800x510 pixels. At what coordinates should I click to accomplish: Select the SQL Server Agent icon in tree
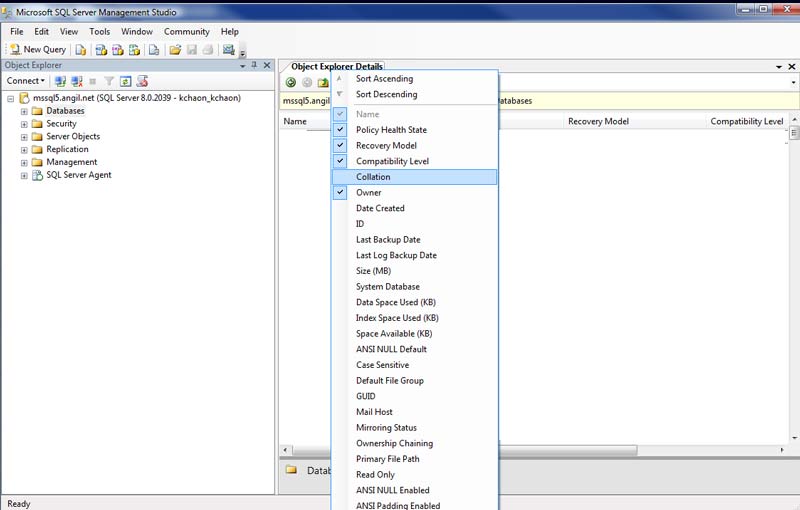point(37,175)
